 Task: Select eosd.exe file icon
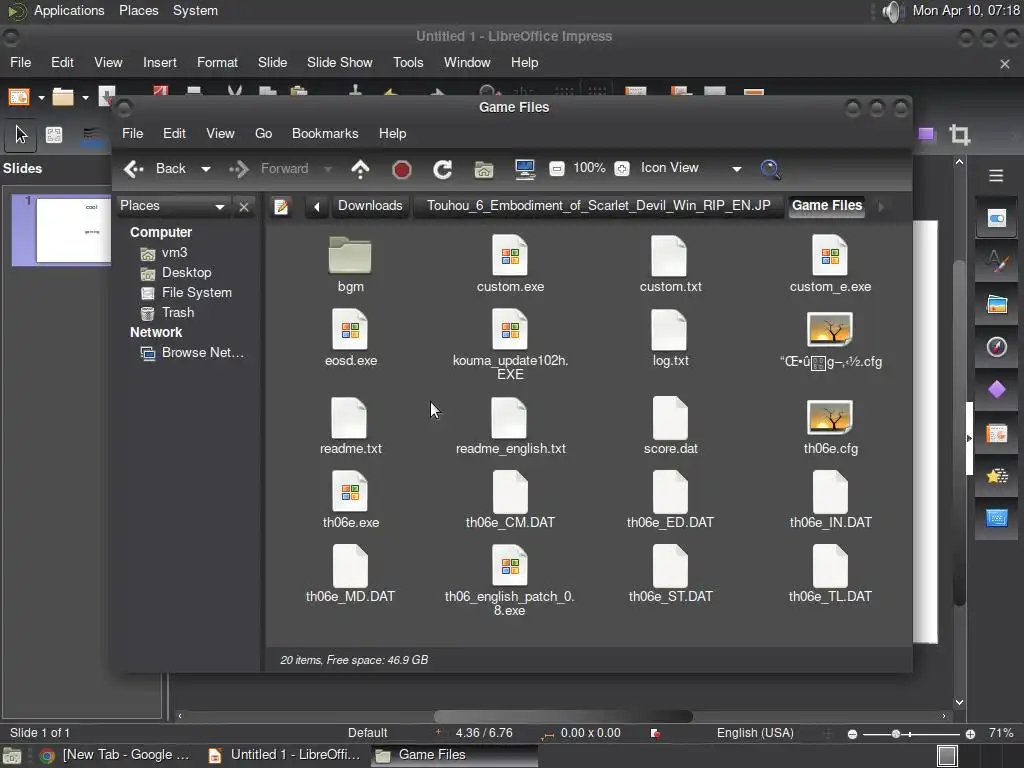point(350,328)
